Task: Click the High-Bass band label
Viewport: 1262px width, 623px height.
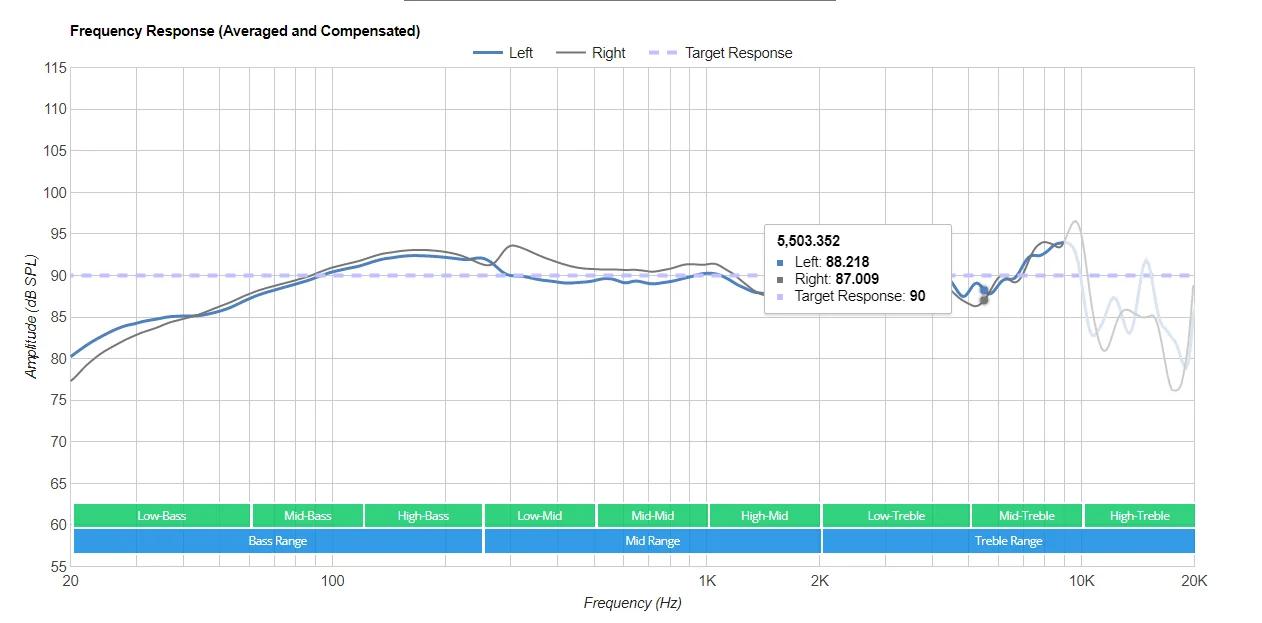Action: click(423, 516)
